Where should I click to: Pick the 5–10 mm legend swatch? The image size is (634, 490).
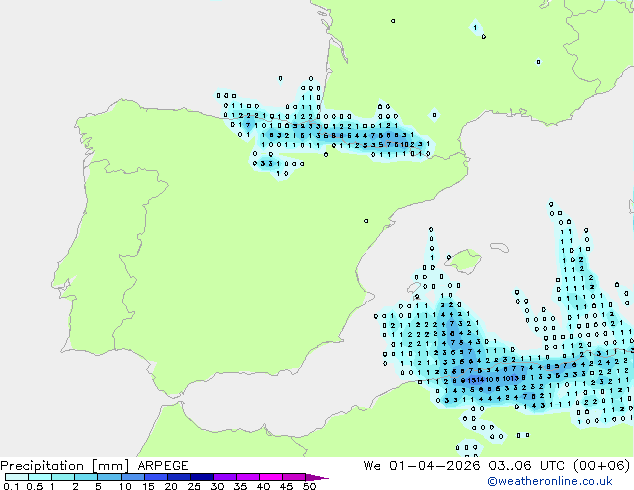tap(109, 477)
